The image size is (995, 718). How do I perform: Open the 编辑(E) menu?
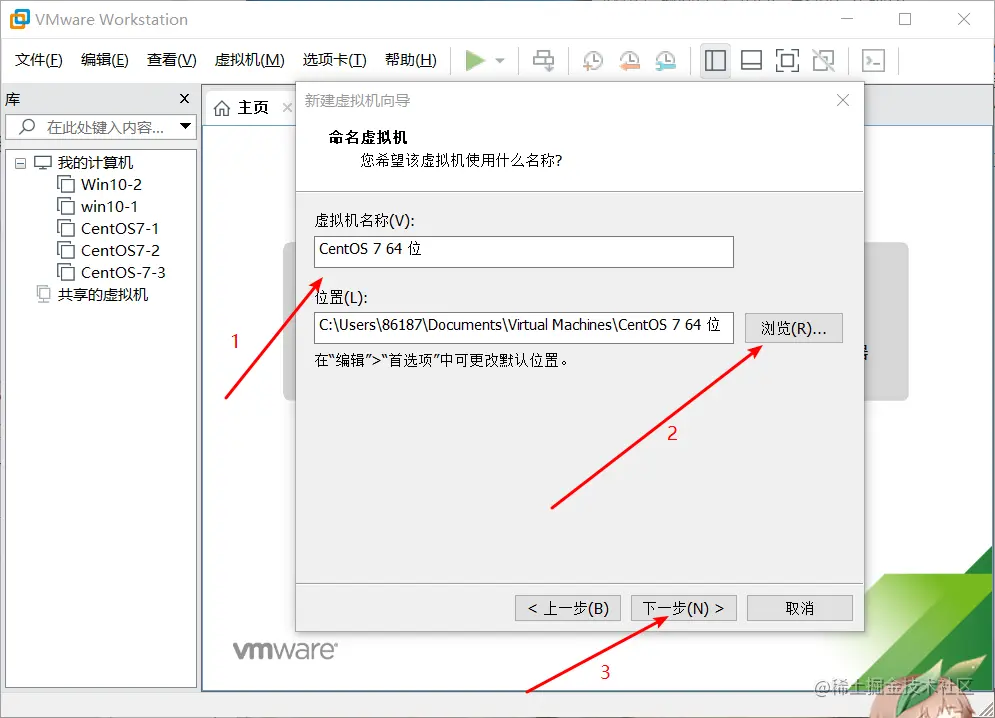105,60
